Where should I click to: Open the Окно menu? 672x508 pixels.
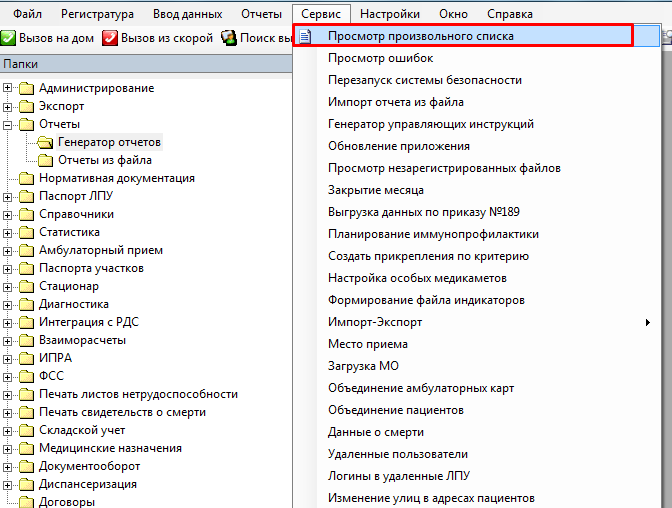[453, 14]
